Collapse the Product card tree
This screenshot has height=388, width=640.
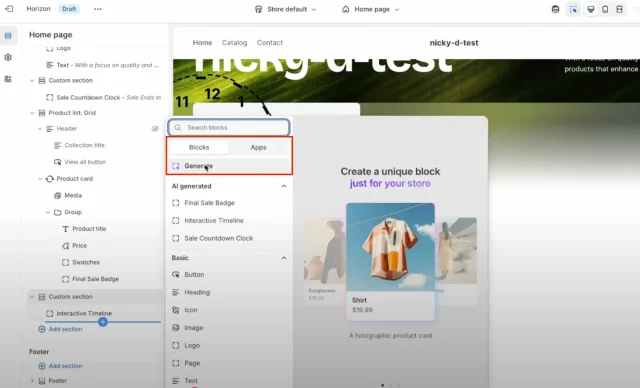tap(40, 179)
